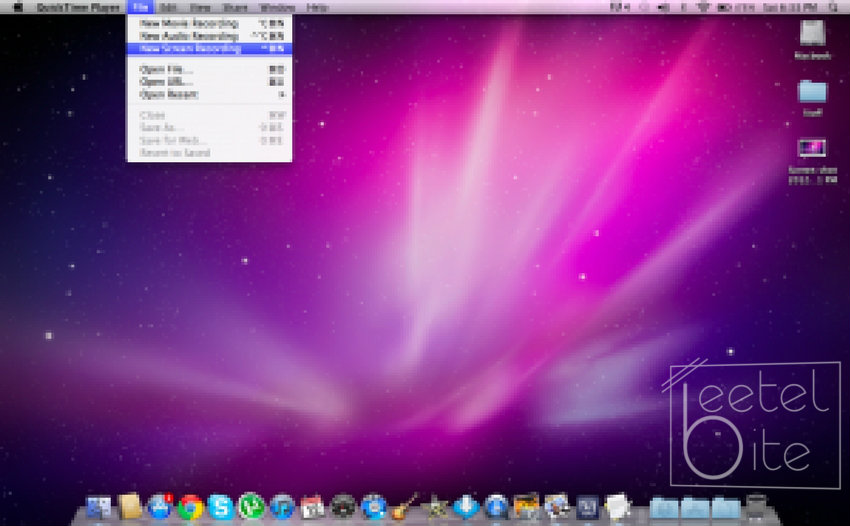Choose New Screen Recording from File menu
Screen dimensions: 850x526
[209, 49]
